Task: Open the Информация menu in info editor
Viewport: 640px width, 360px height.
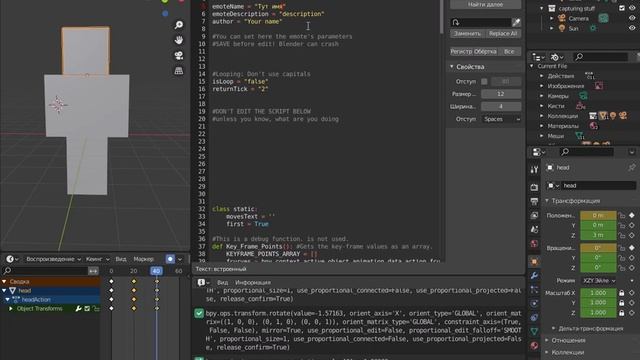Action: click(253, 282)
